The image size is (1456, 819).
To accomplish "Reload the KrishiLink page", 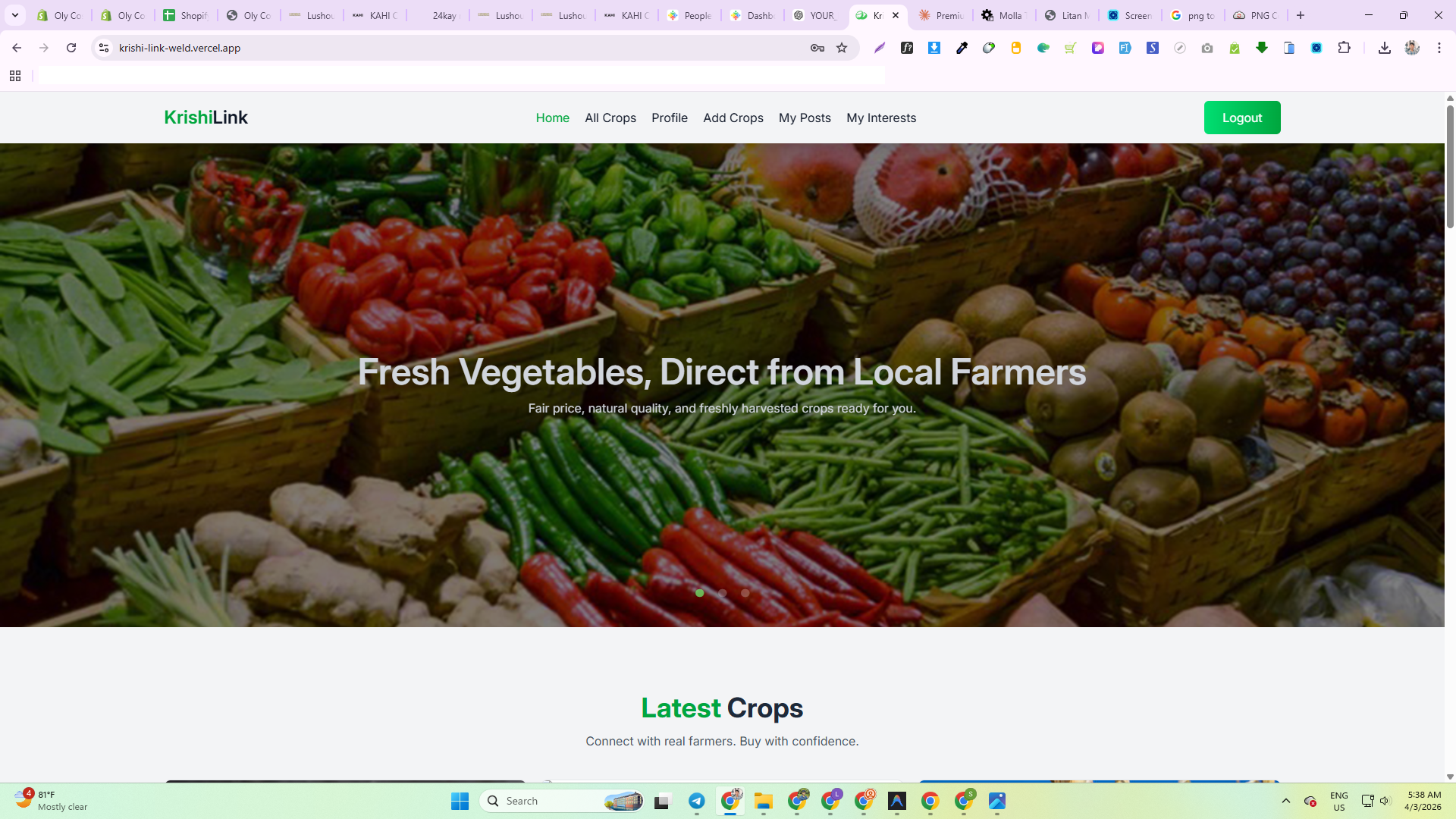I will point(71,48).
